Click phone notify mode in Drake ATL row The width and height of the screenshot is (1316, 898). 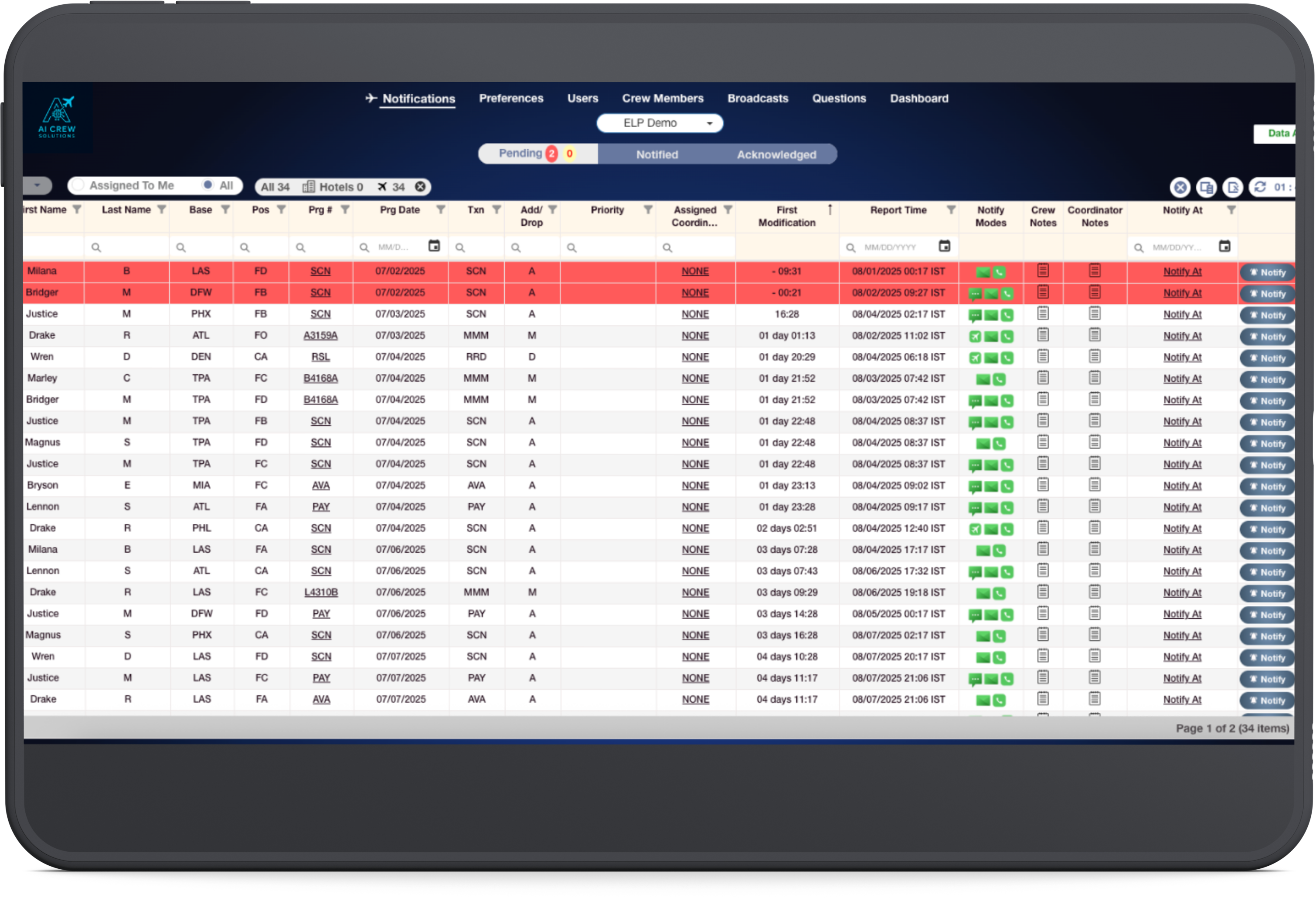coord(1006,336)
